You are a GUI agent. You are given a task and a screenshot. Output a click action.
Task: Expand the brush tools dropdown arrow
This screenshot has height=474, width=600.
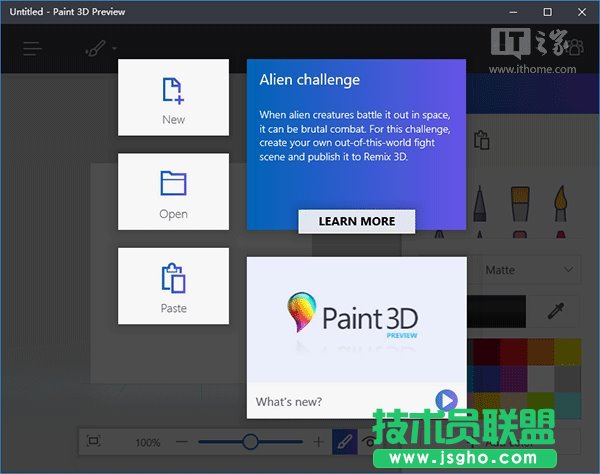[x=114, y=49]
